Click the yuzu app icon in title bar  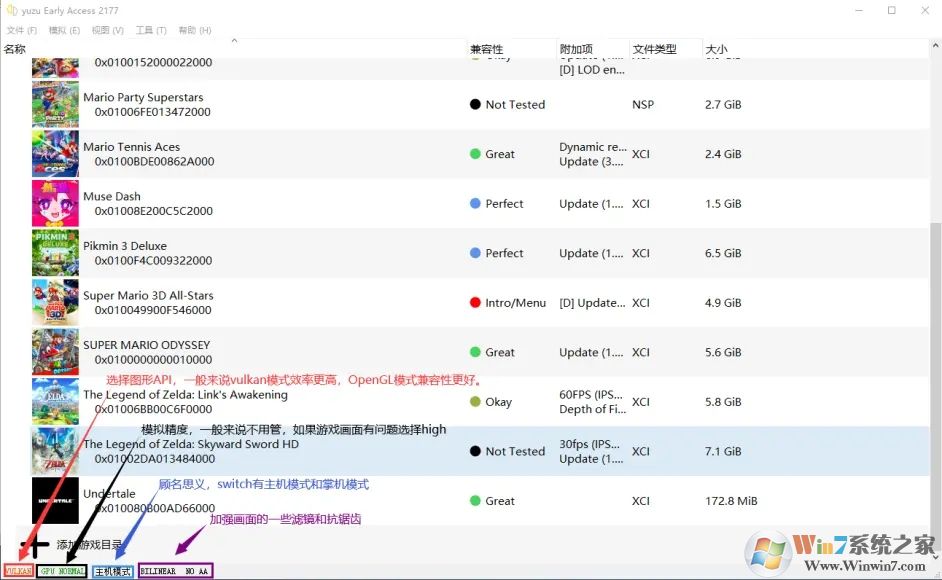click(11, 10)
